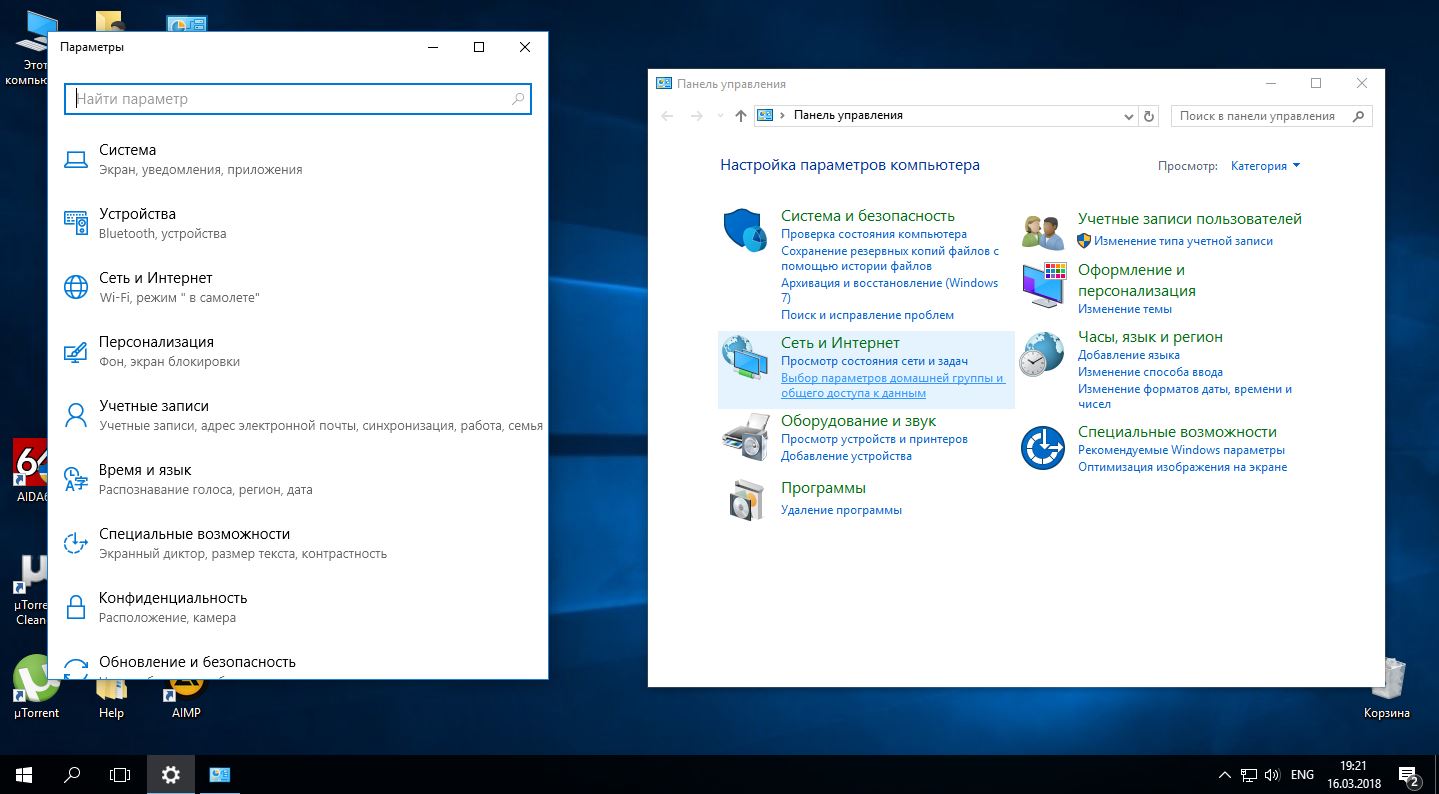
Task: Open the Система settings icon
Action: (76, 159)
